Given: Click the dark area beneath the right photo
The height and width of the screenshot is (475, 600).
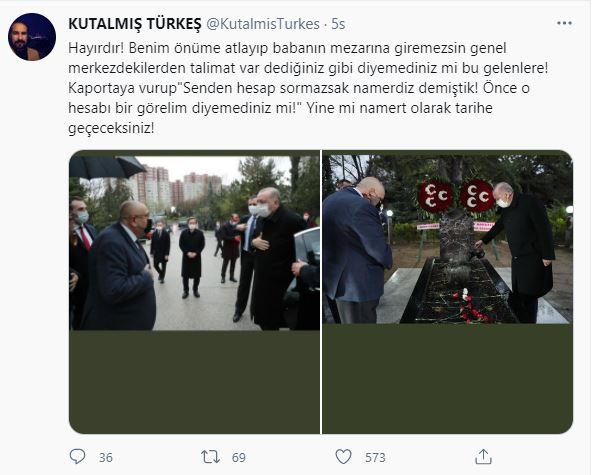Looking at the screenshot, I should point(448,379).
